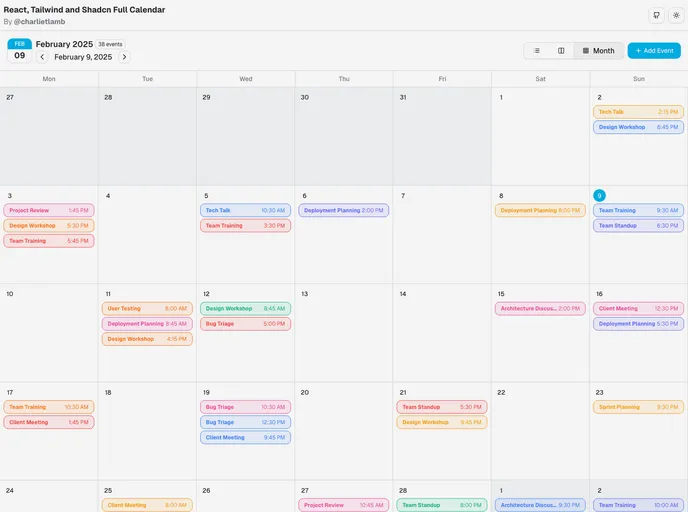Open User Testing event on the 11th
The width and height of the screenshot is (688, 512).
click(x=147, y=309)
